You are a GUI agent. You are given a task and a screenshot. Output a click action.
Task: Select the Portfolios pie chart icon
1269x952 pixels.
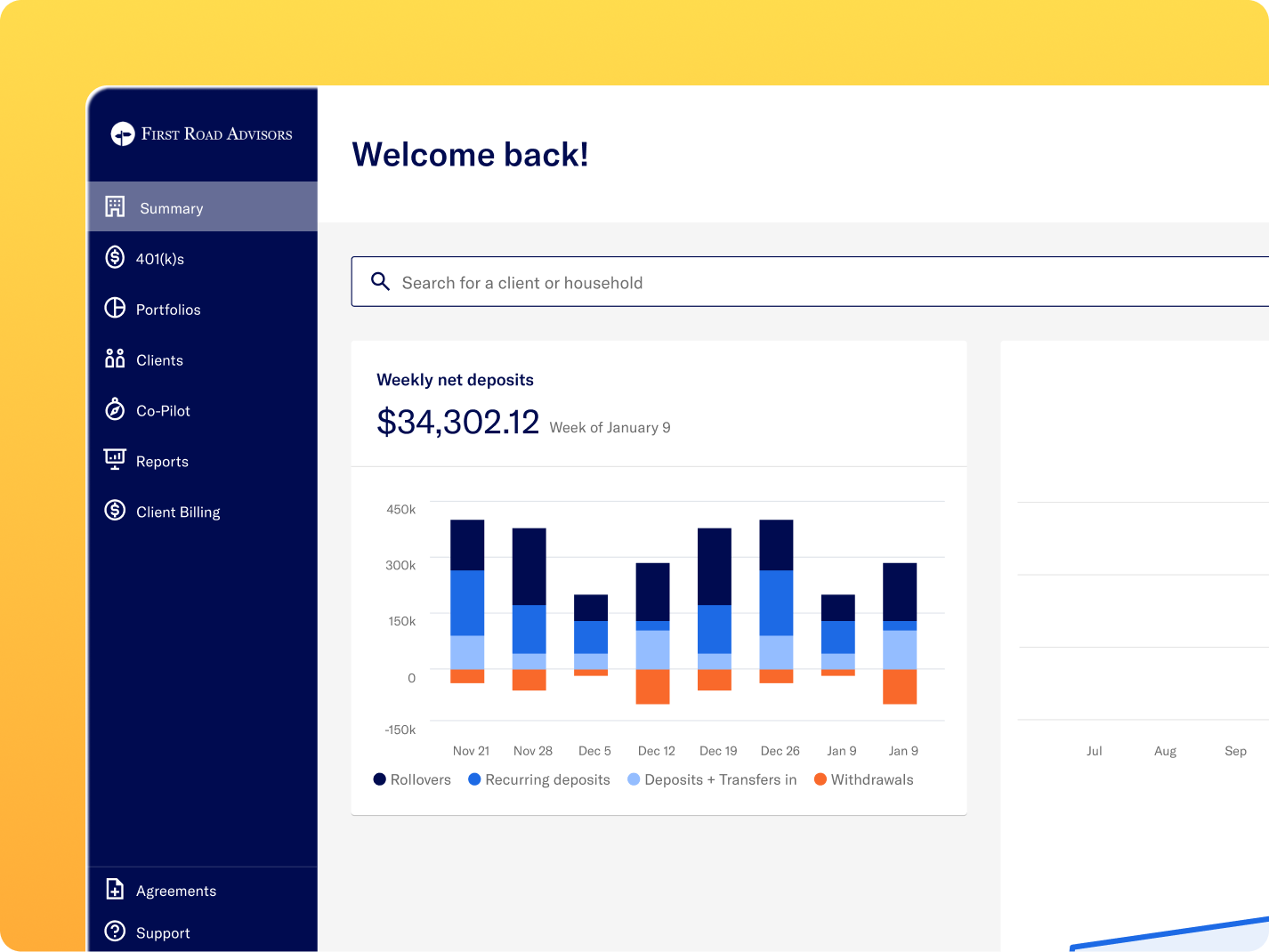coord(115,308)
